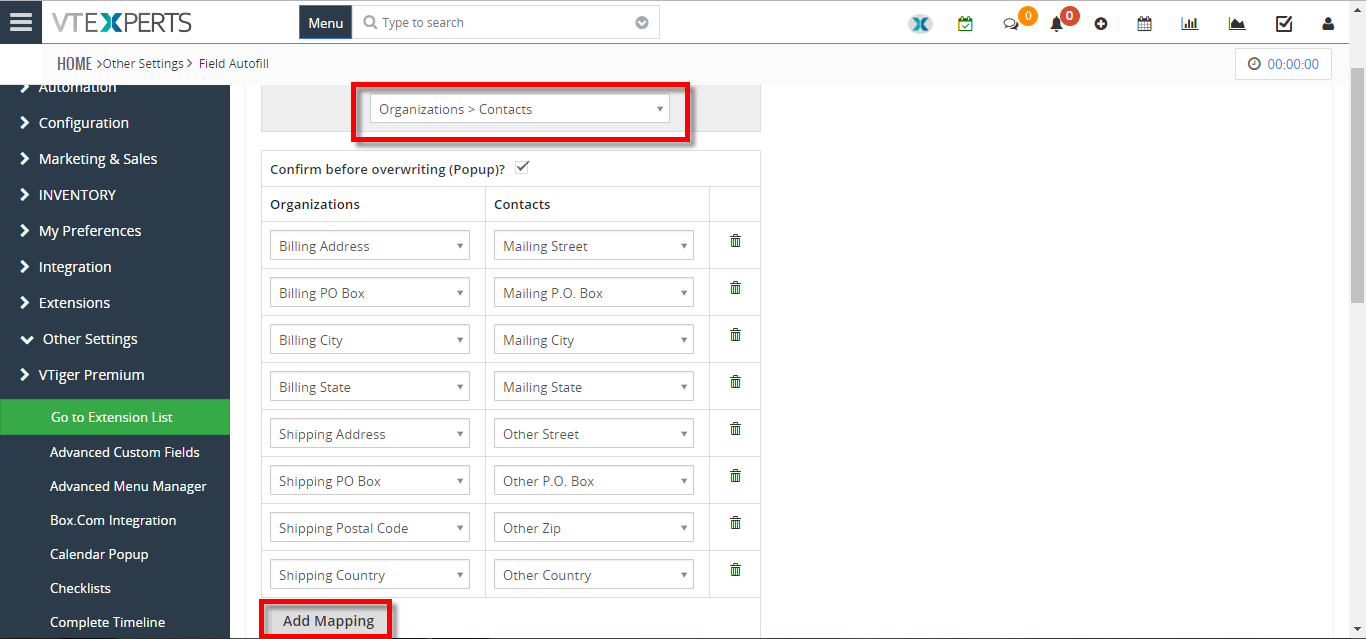Open the Mailing P.O. Box dropdown
This screenshot has height=639, width=1366.
tap(594, 293)
